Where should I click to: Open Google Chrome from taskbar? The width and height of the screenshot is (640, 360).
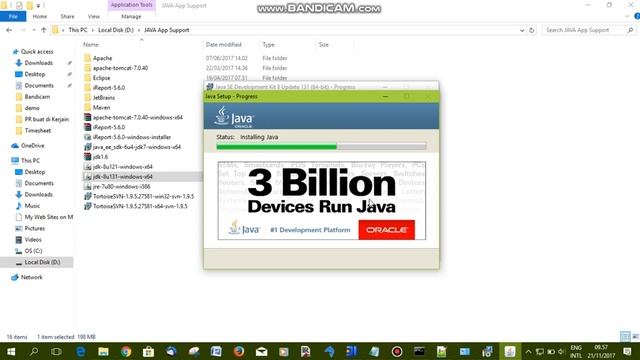(x=126, y=351)
